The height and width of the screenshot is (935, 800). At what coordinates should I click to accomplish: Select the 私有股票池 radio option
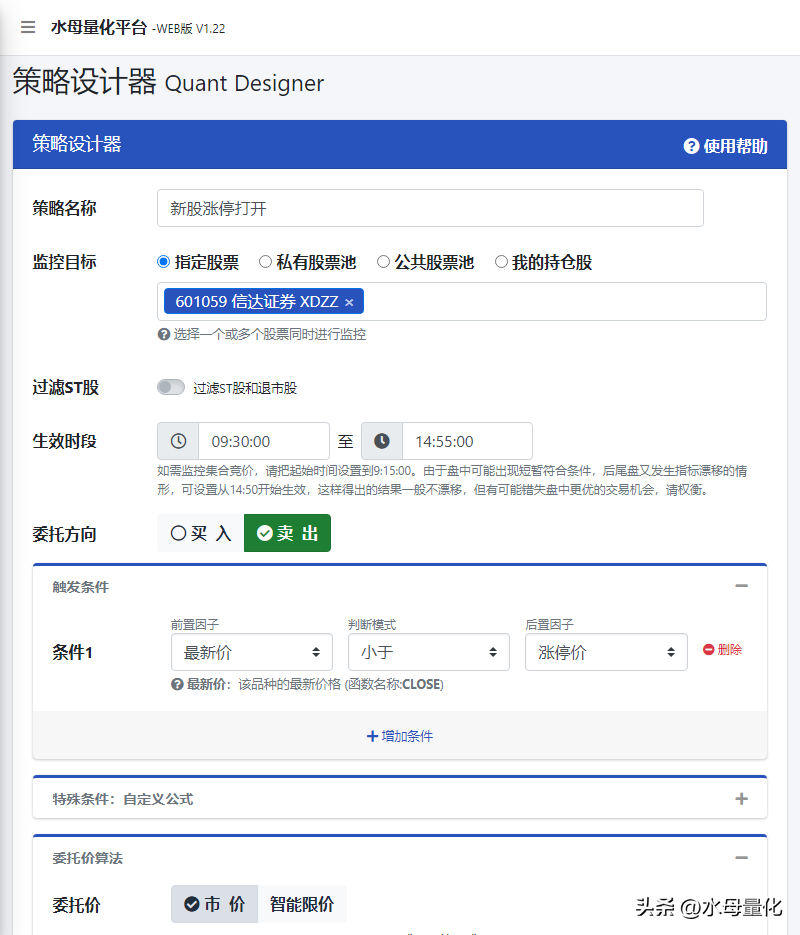(x=266, y=262)
